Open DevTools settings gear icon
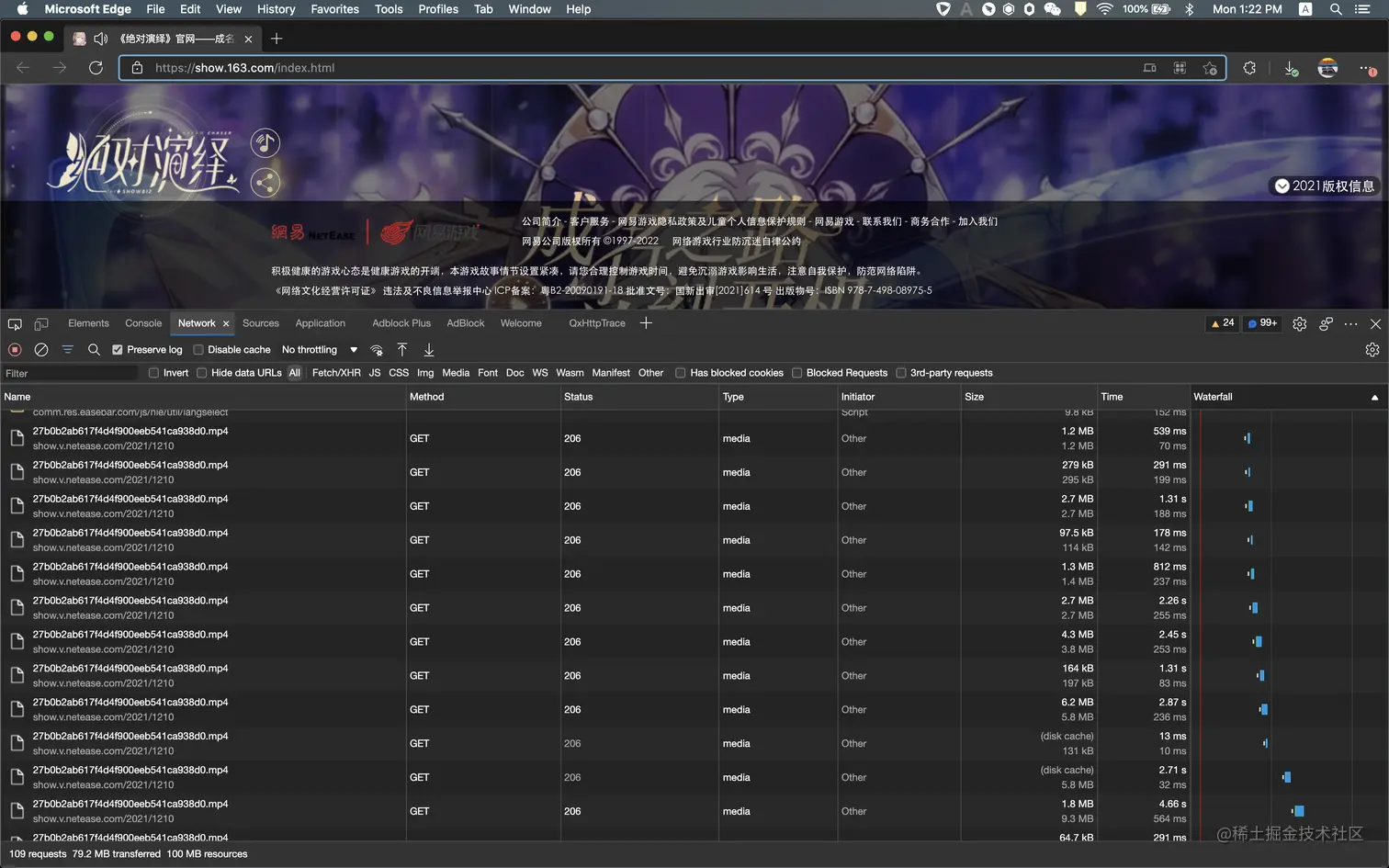Viewport: 1389px width, 868px height. click(1300, 323)
